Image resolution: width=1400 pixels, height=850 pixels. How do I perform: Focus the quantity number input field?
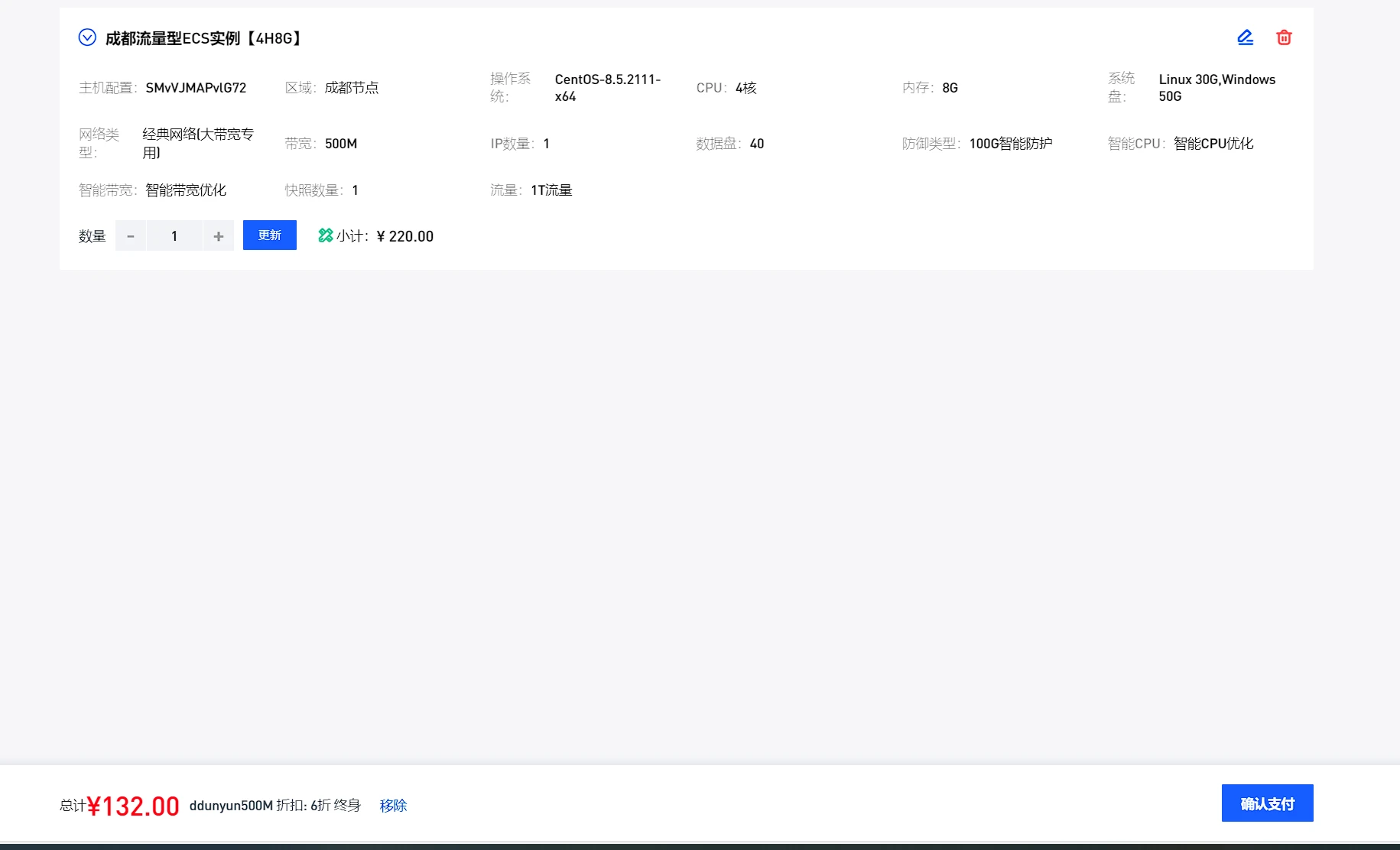coord(174,236)
